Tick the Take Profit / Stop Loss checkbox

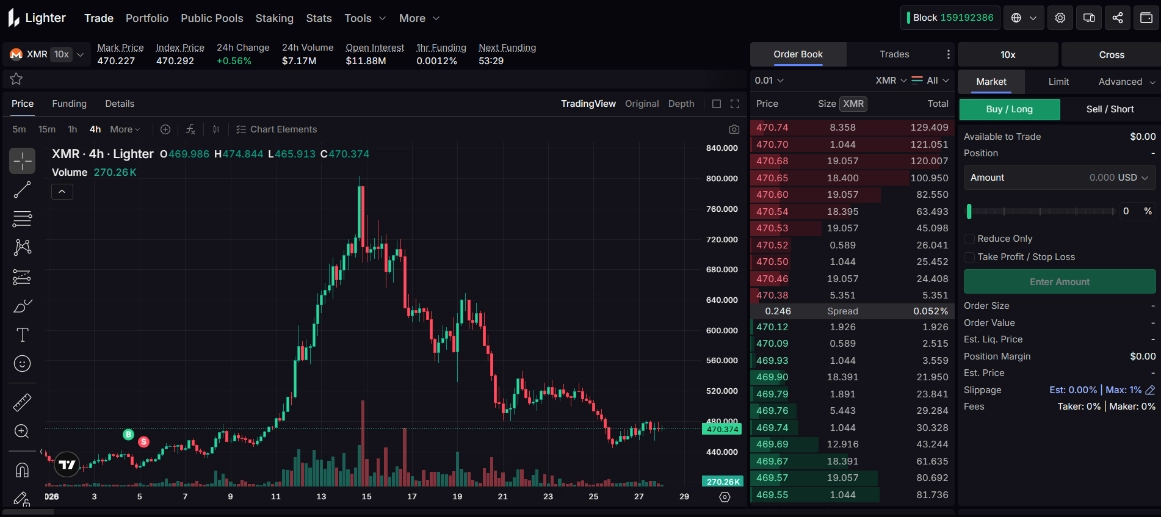(x=968, y=257)
